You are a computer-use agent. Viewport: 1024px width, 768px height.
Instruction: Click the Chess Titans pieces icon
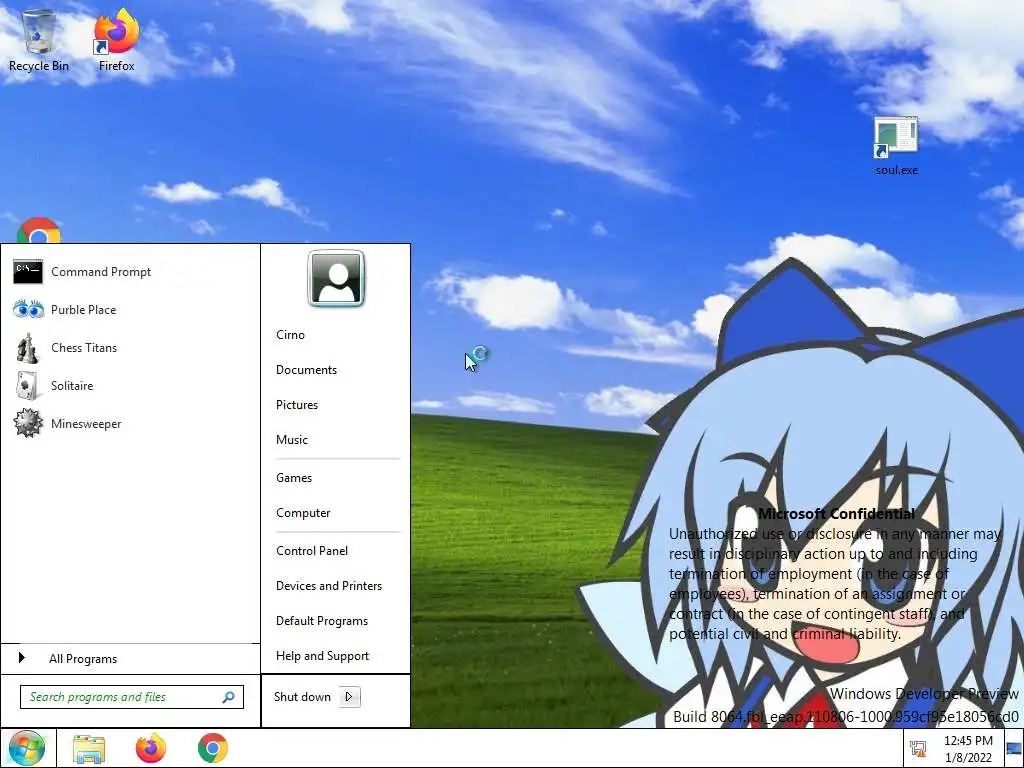tap(27, 347)
